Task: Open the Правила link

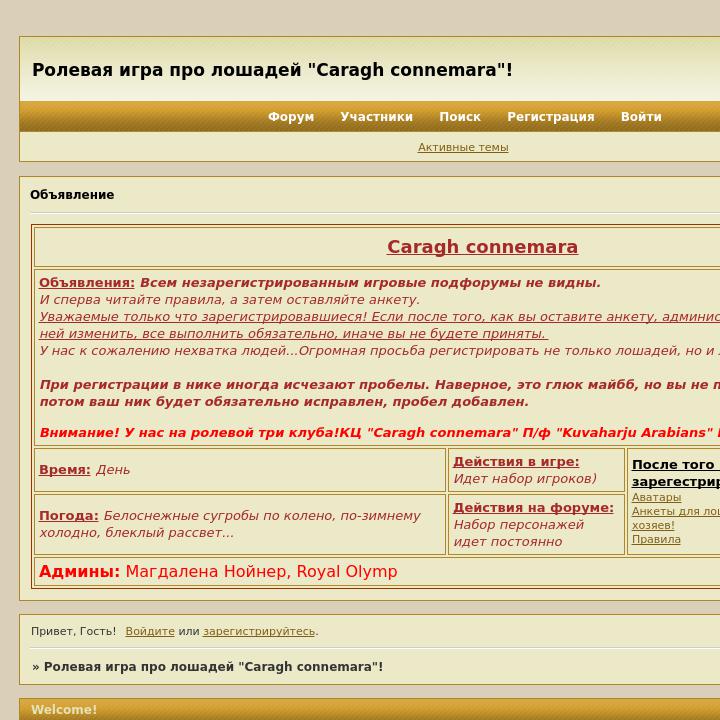Action: point(656,539)
